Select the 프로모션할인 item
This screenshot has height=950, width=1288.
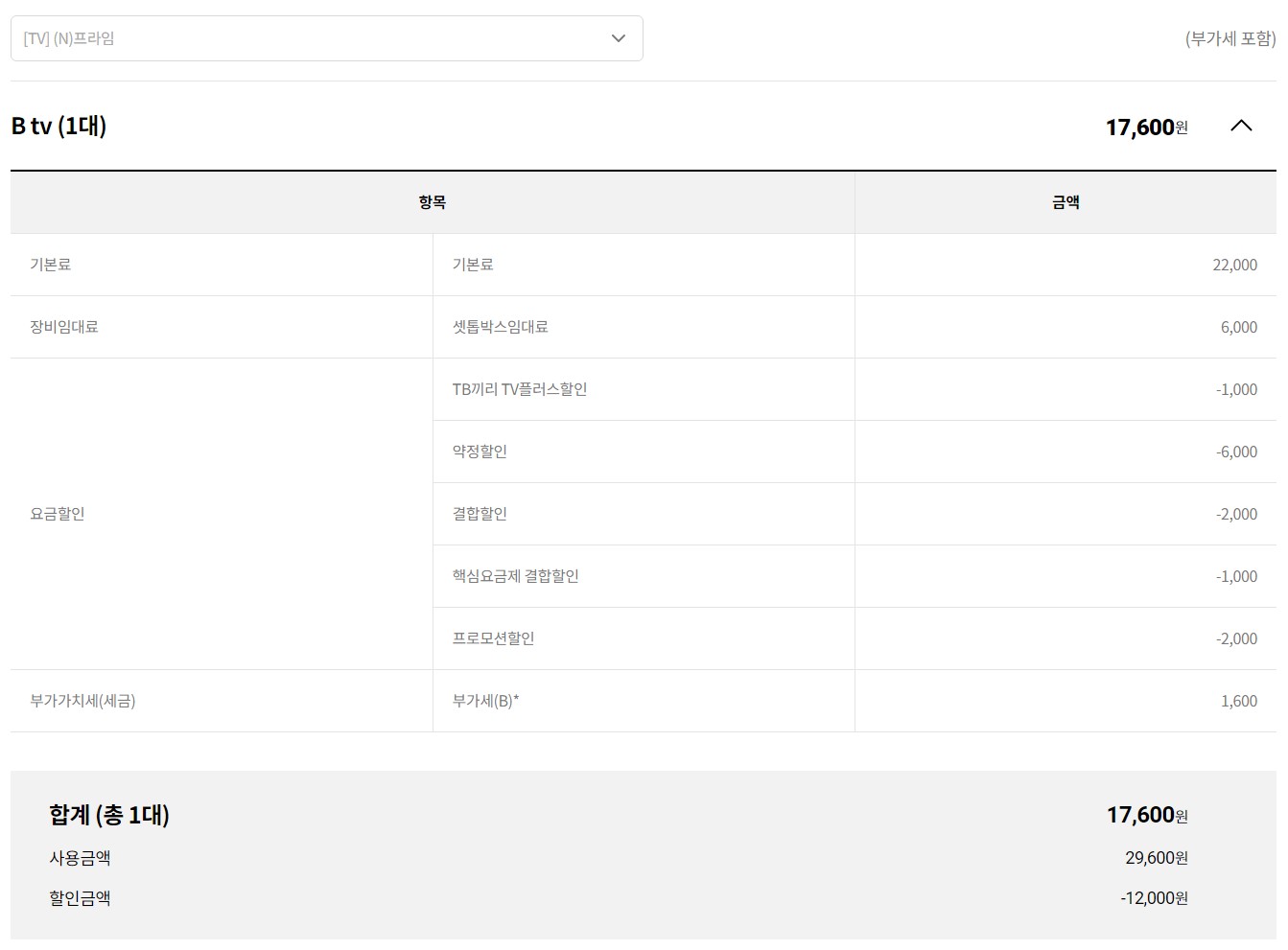point(644,638)
